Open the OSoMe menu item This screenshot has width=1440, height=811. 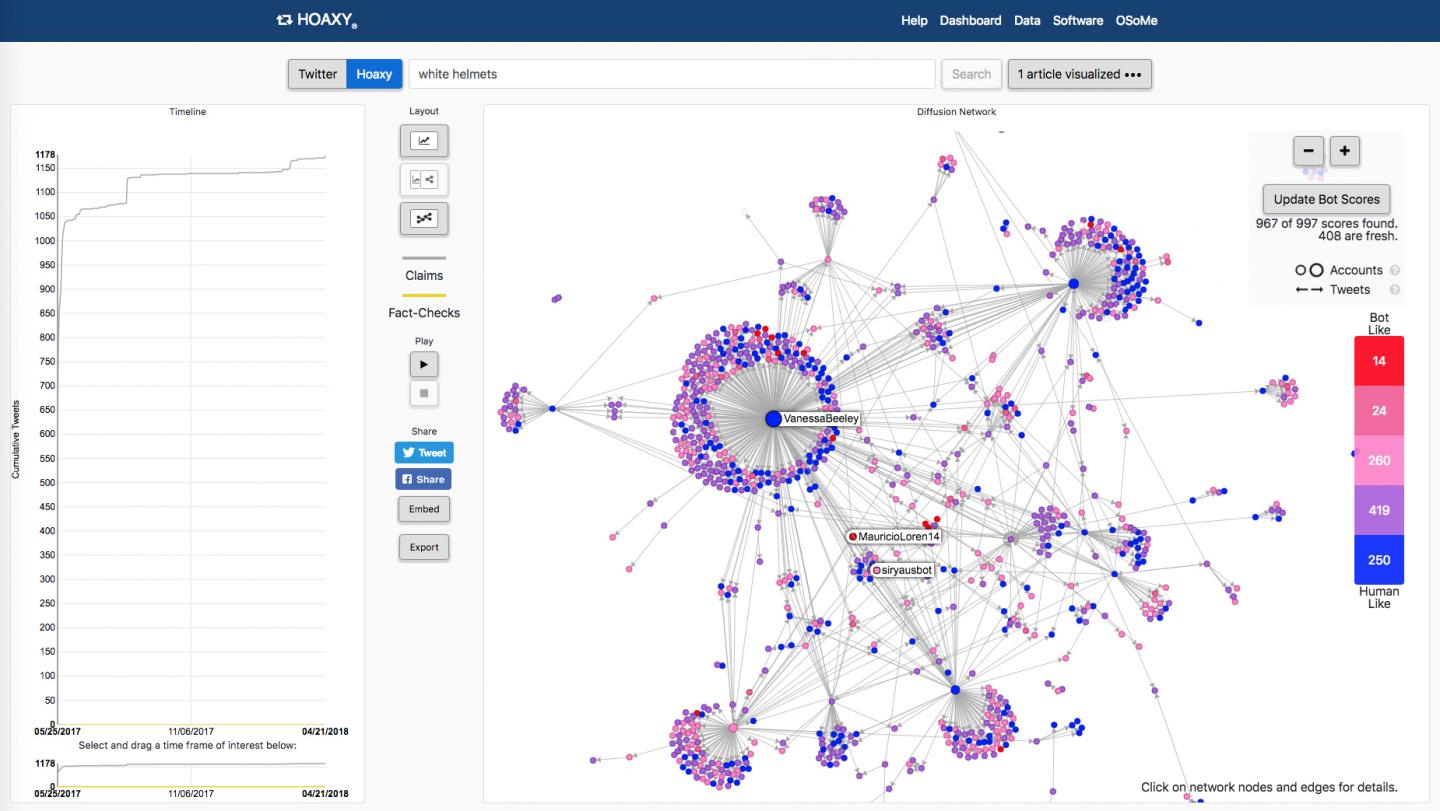(1137, 20)
